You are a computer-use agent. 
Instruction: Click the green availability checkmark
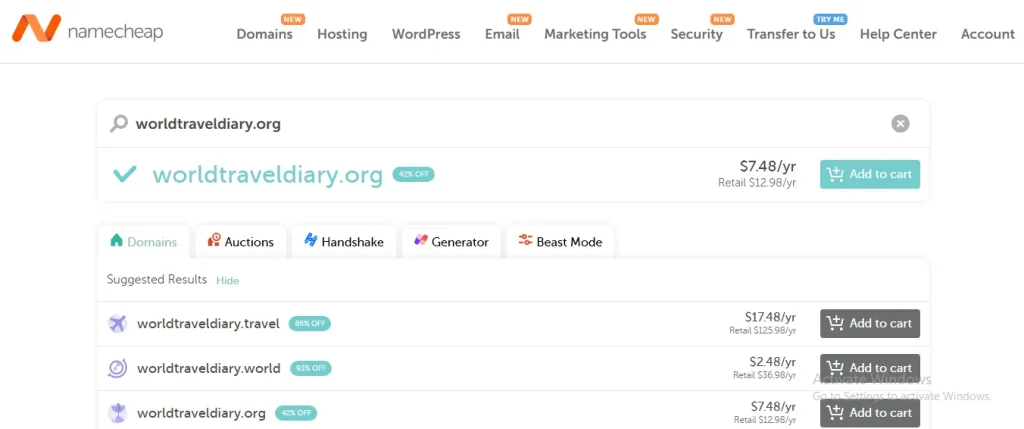[124, 175]
